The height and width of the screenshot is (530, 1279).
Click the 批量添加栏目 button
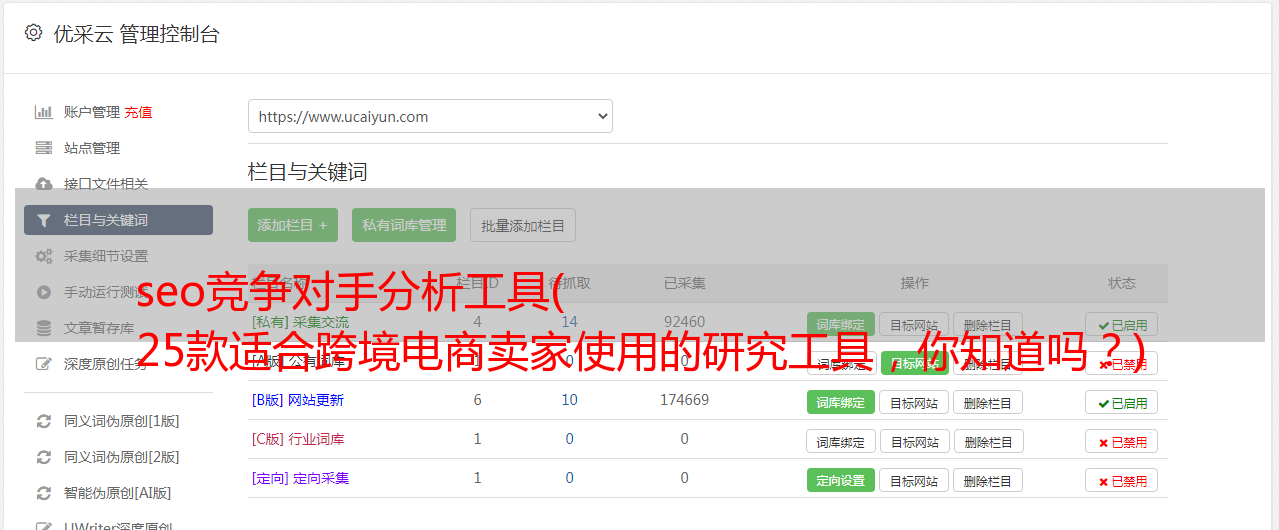point(523,225)
